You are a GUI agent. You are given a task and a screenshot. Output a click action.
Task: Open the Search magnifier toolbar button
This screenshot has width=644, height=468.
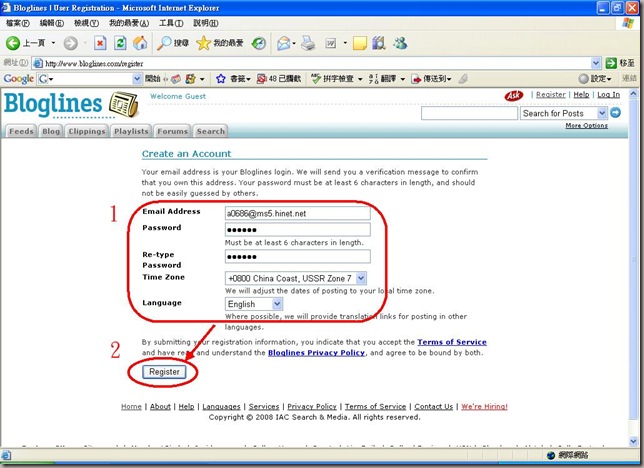pos(173,43)
